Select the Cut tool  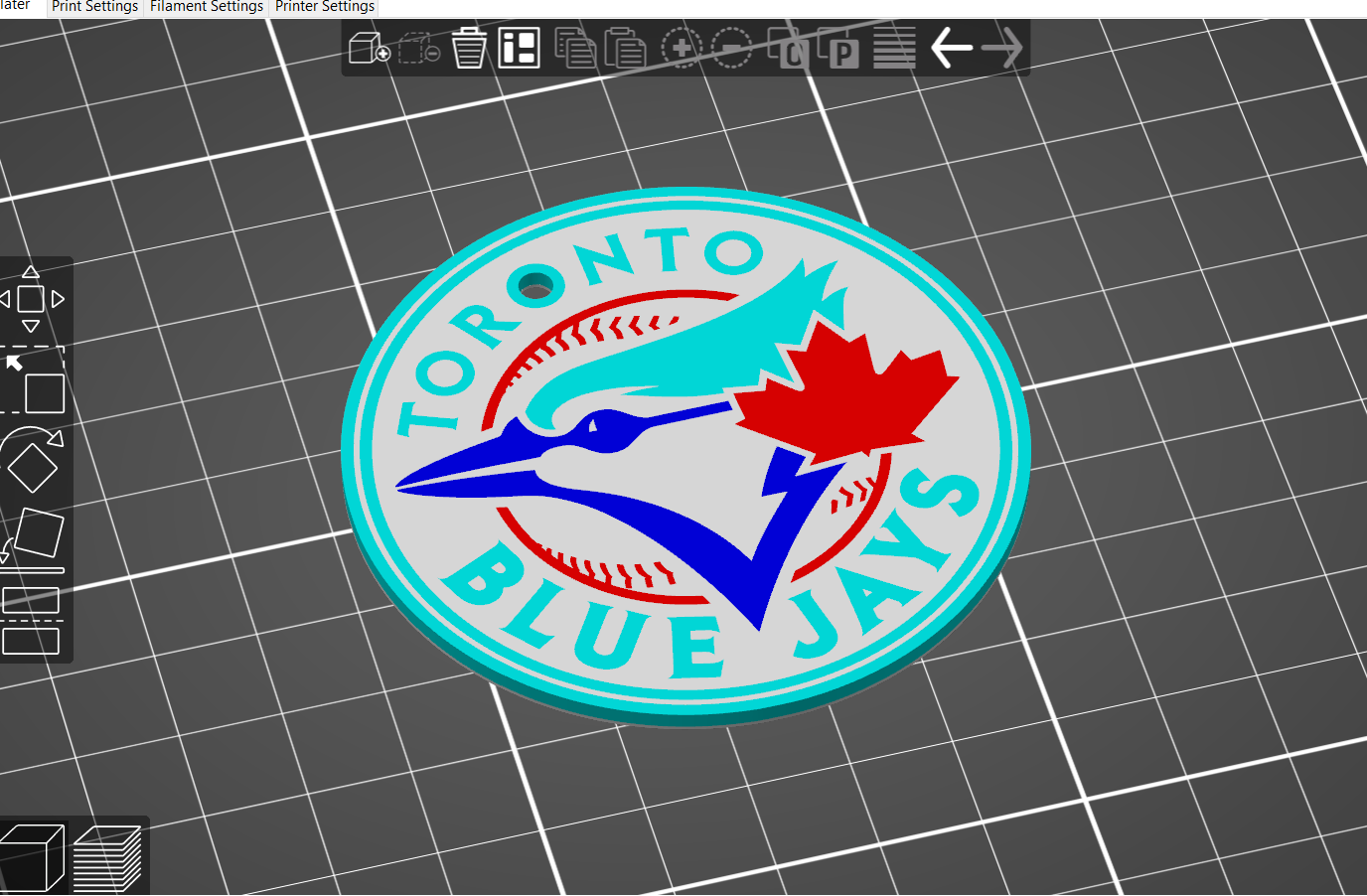point(31,621)
